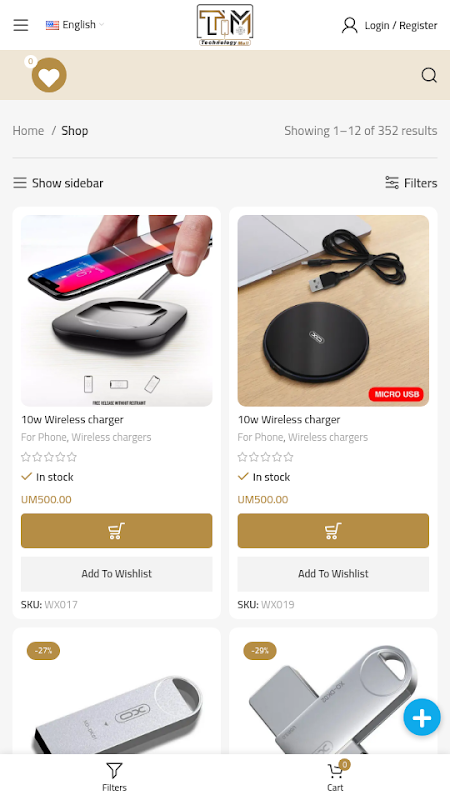The width and height of the screenshot is (450, 800).
Task: Add WX019 charger to cart
Action: click(333, 531)
